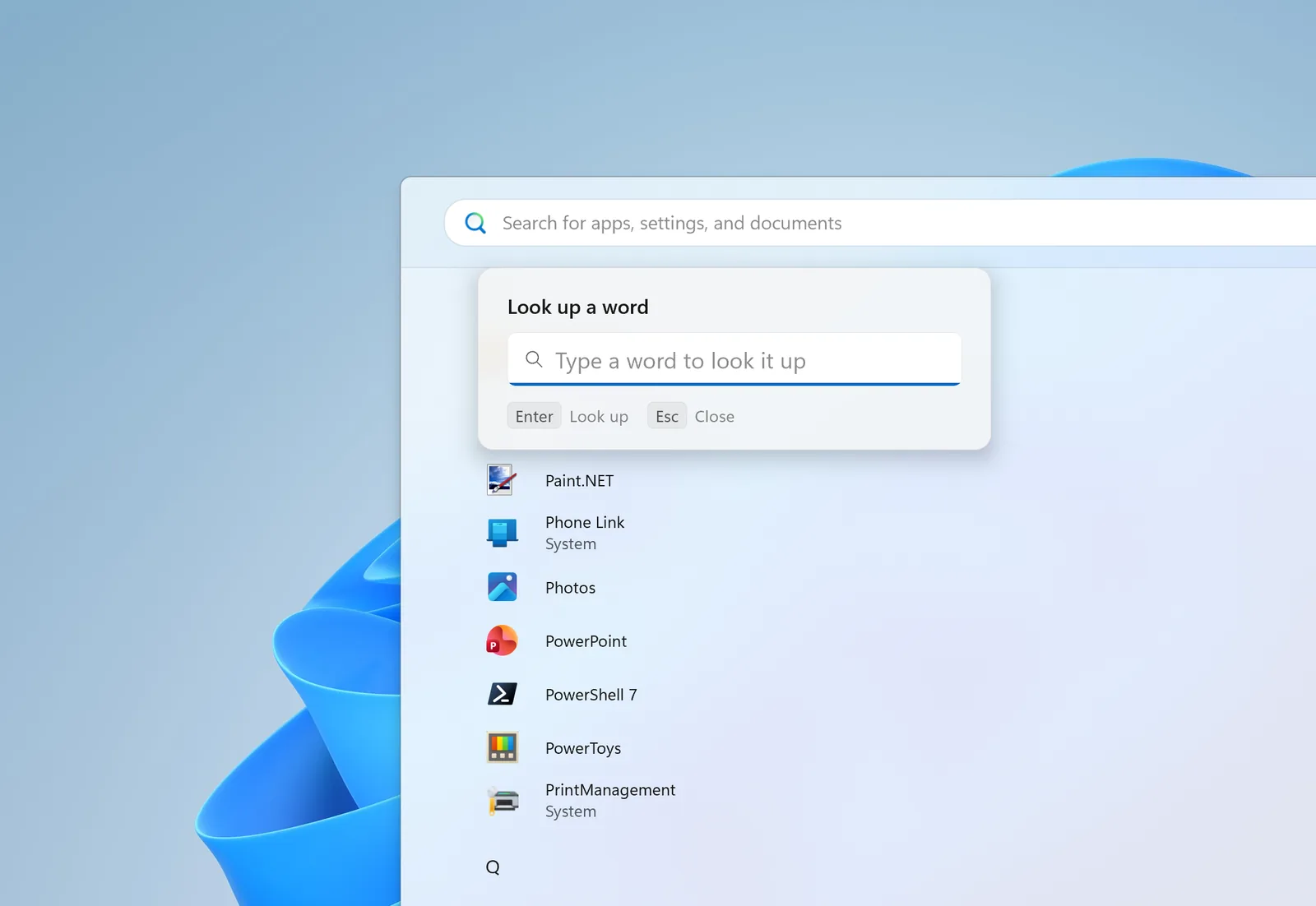The image size is (1316, 906).
Task: Click the 'Look up a word' heading
Action: pos(577,307)
